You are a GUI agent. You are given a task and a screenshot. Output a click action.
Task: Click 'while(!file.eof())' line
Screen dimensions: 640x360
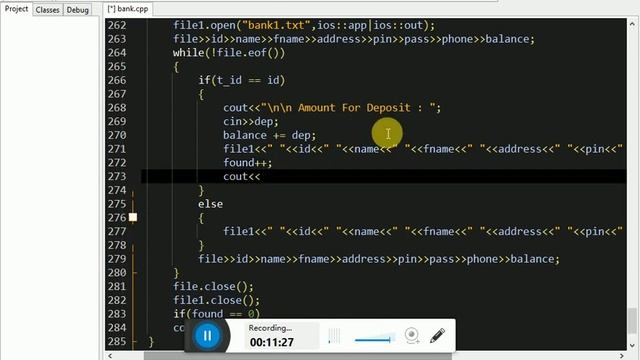click(x=229, y=53)
